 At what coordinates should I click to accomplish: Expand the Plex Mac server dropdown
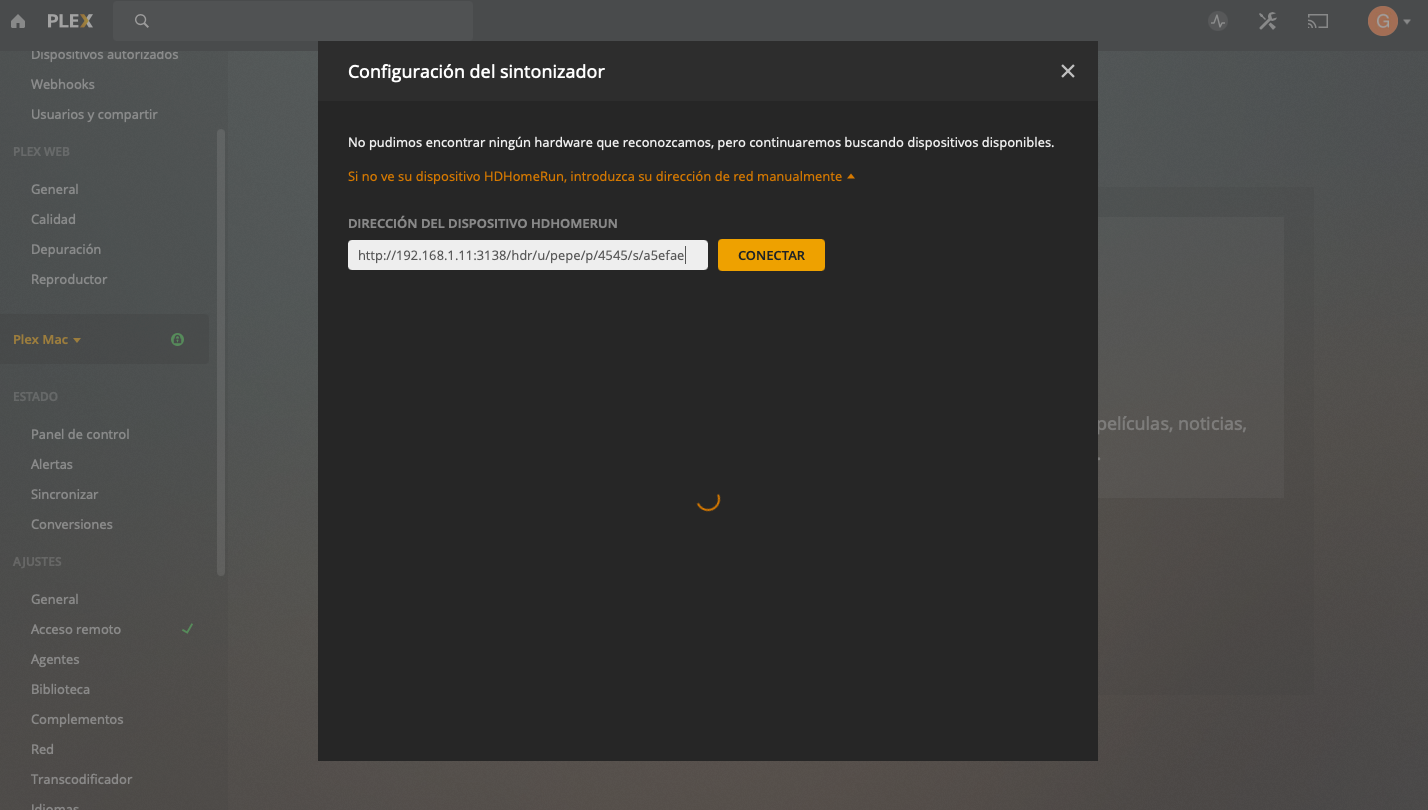[x=47, y=340]
